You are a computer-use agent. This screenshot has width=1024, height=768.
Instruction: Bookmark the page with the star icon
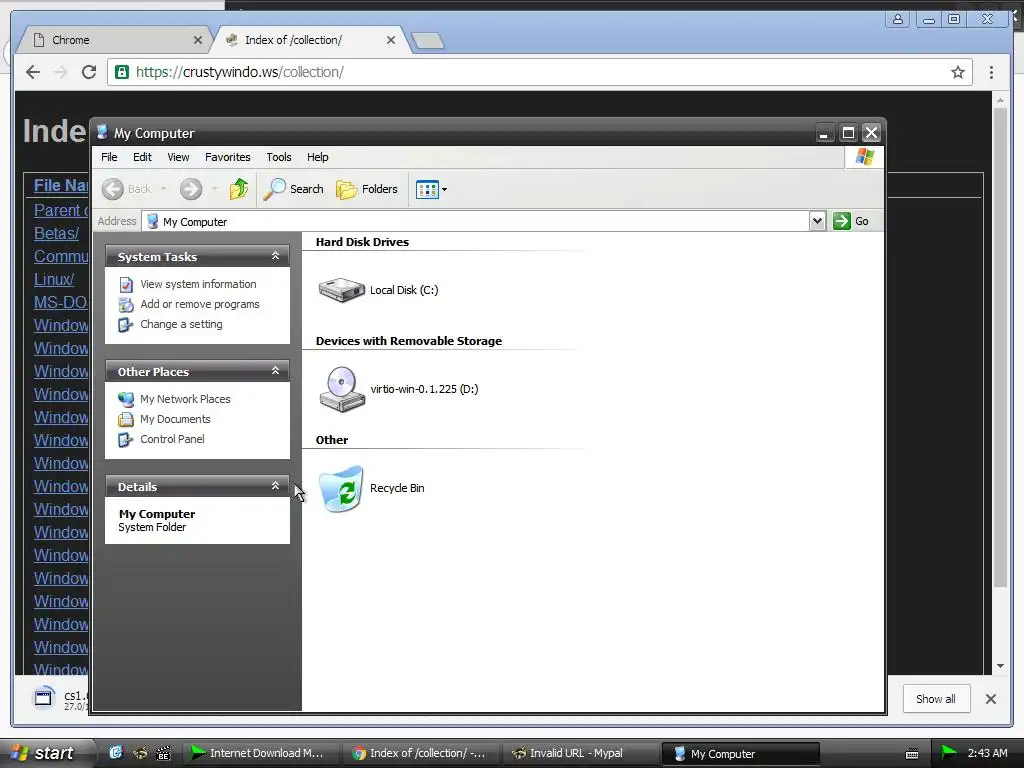pyautogui.click(x=957, y=72)
